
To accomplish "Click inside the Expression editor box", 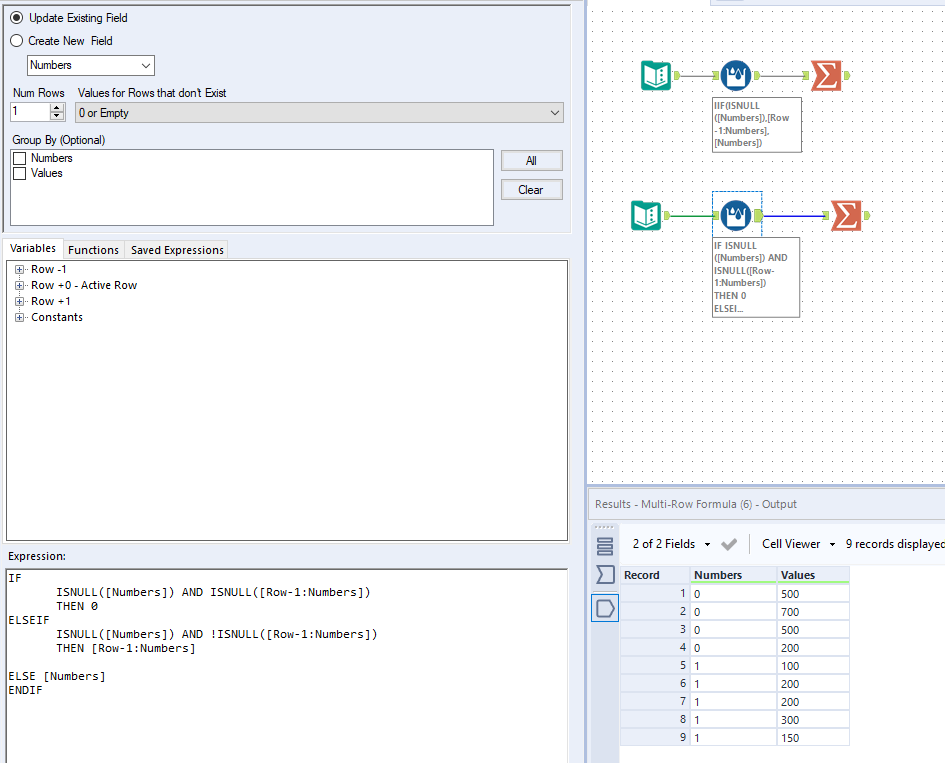I will [x=287, y=666].
